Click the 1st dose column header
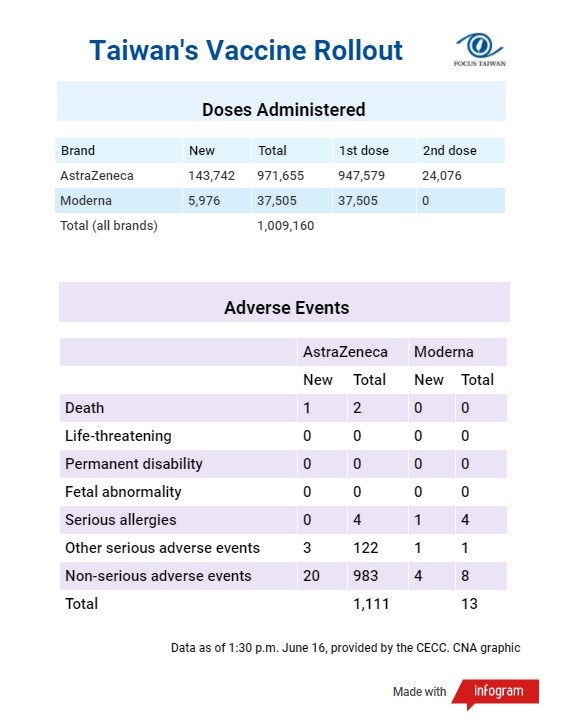The image size is (569, 722). tap(364, 151)
